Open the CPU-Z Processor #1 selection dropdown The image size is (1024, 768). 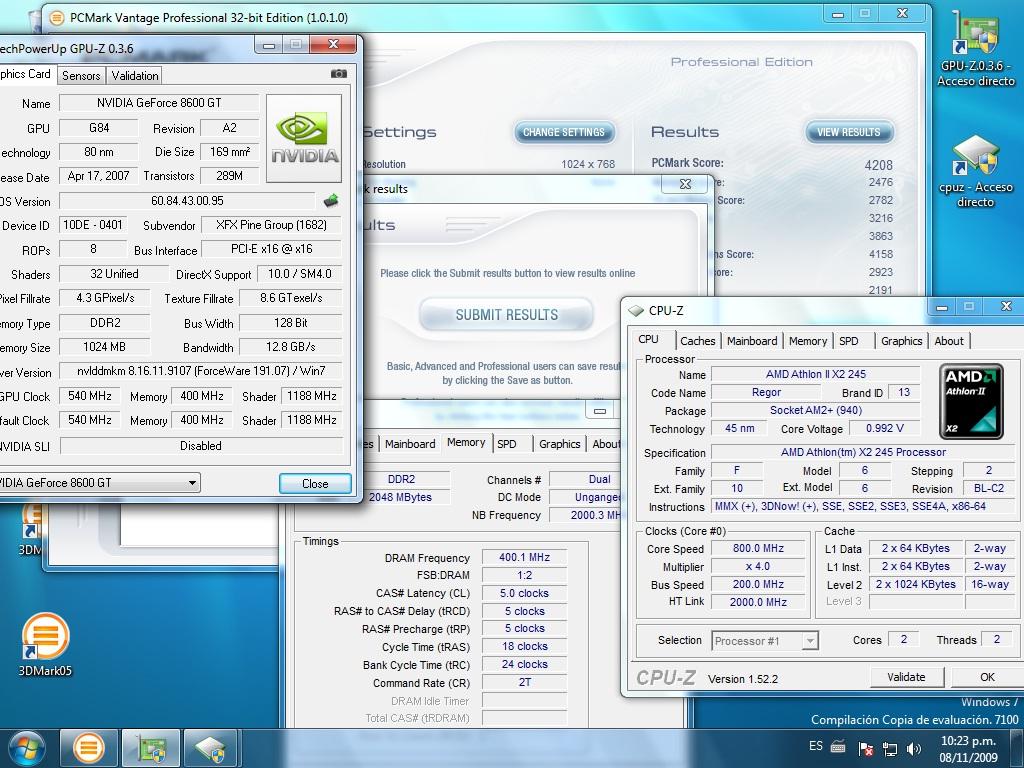pyautogui.click(x=810, y=641)
